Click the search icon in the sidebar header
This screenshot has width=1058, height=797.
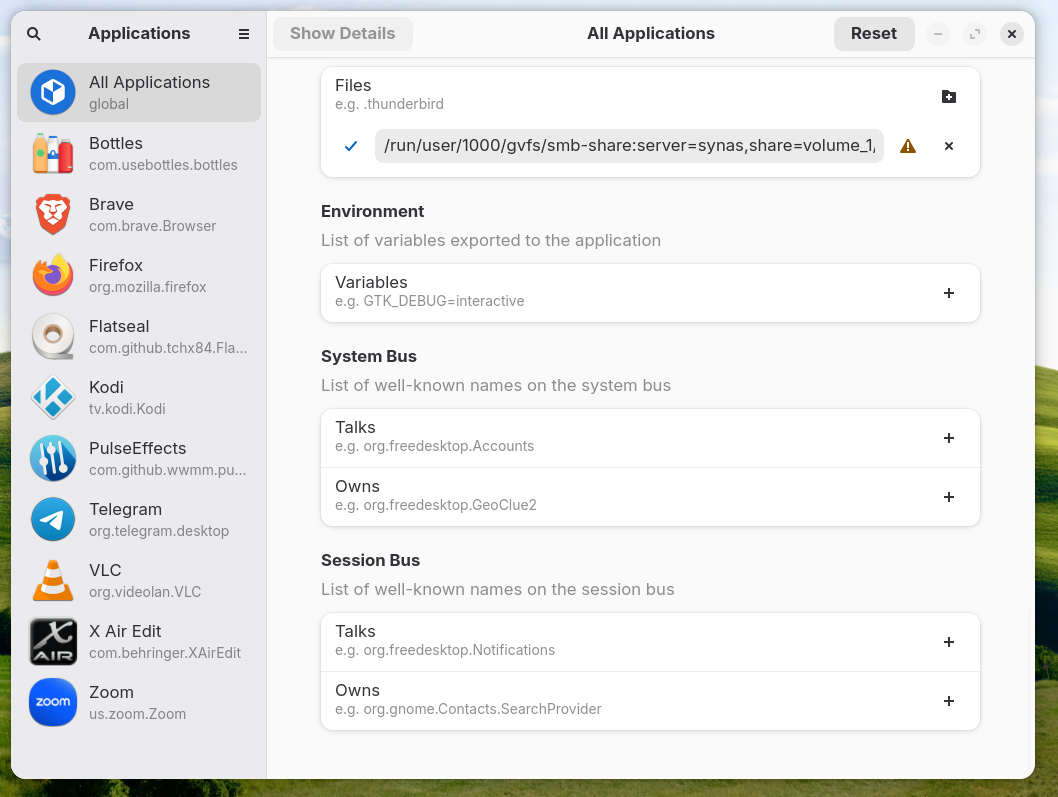[34, 34]
